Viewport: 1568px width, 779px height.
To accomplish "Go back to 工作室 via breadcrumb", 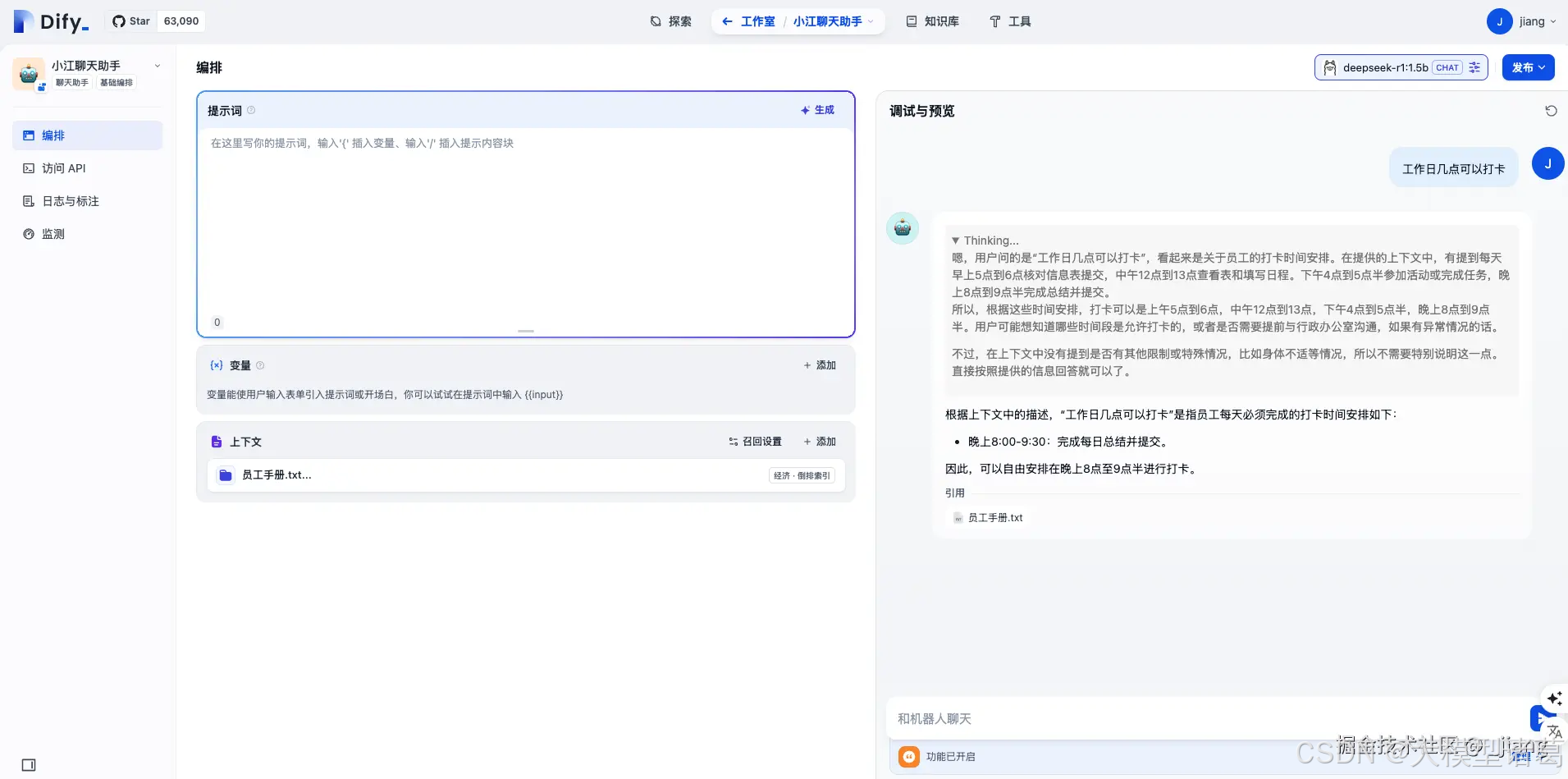I will click(x=757, y=21).
